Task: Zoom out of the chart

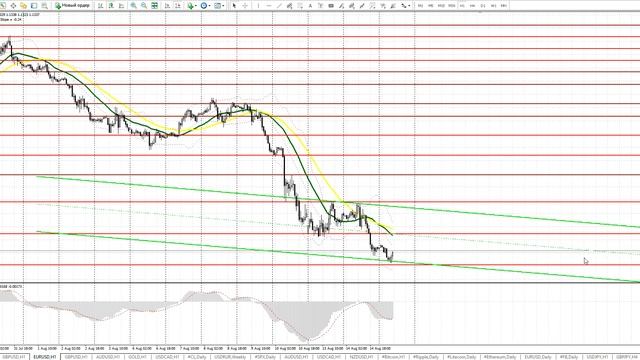Action: (144, 6)
